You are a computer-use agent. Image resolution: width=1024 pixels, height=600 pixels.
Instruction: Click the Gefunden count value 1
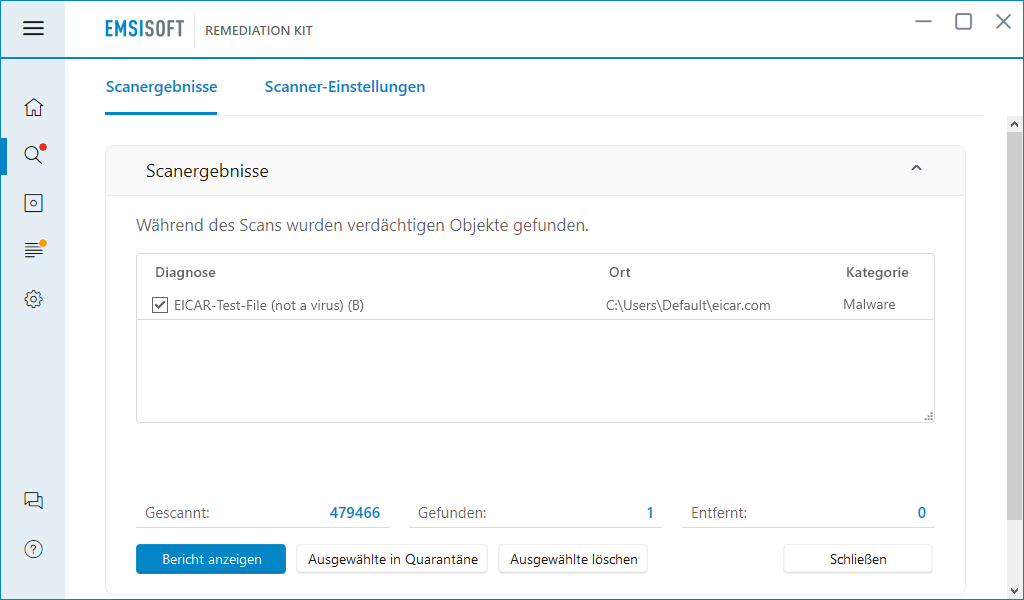click(x=650, y=513)
